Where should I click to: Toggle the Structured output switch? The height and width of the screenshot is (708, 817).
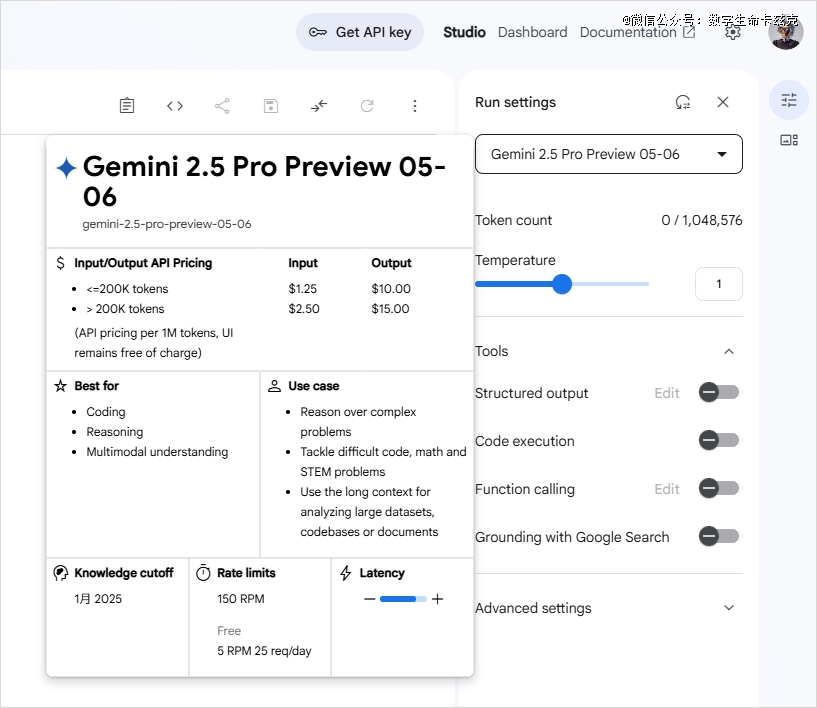point(719,392)
